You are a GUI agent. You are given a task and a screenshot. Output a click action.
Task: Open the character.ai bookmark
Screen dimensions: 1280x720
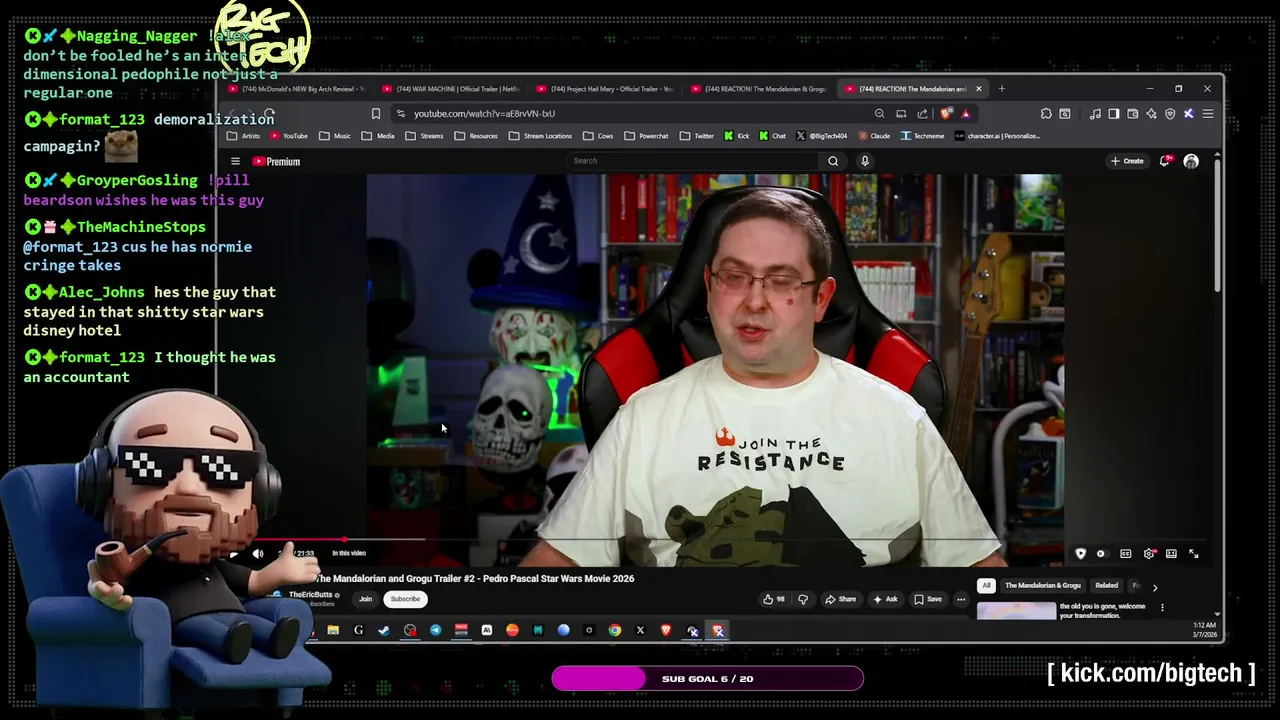click(998, 136)
